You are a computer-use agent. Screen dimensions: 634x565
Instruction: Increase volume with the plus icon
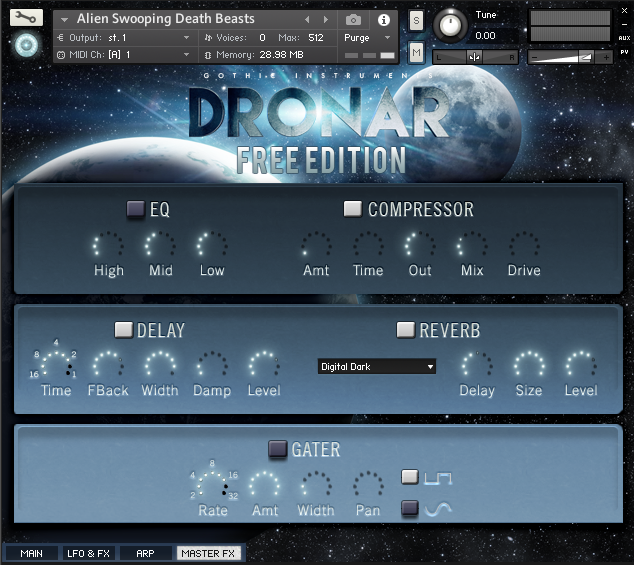[606, 57]
